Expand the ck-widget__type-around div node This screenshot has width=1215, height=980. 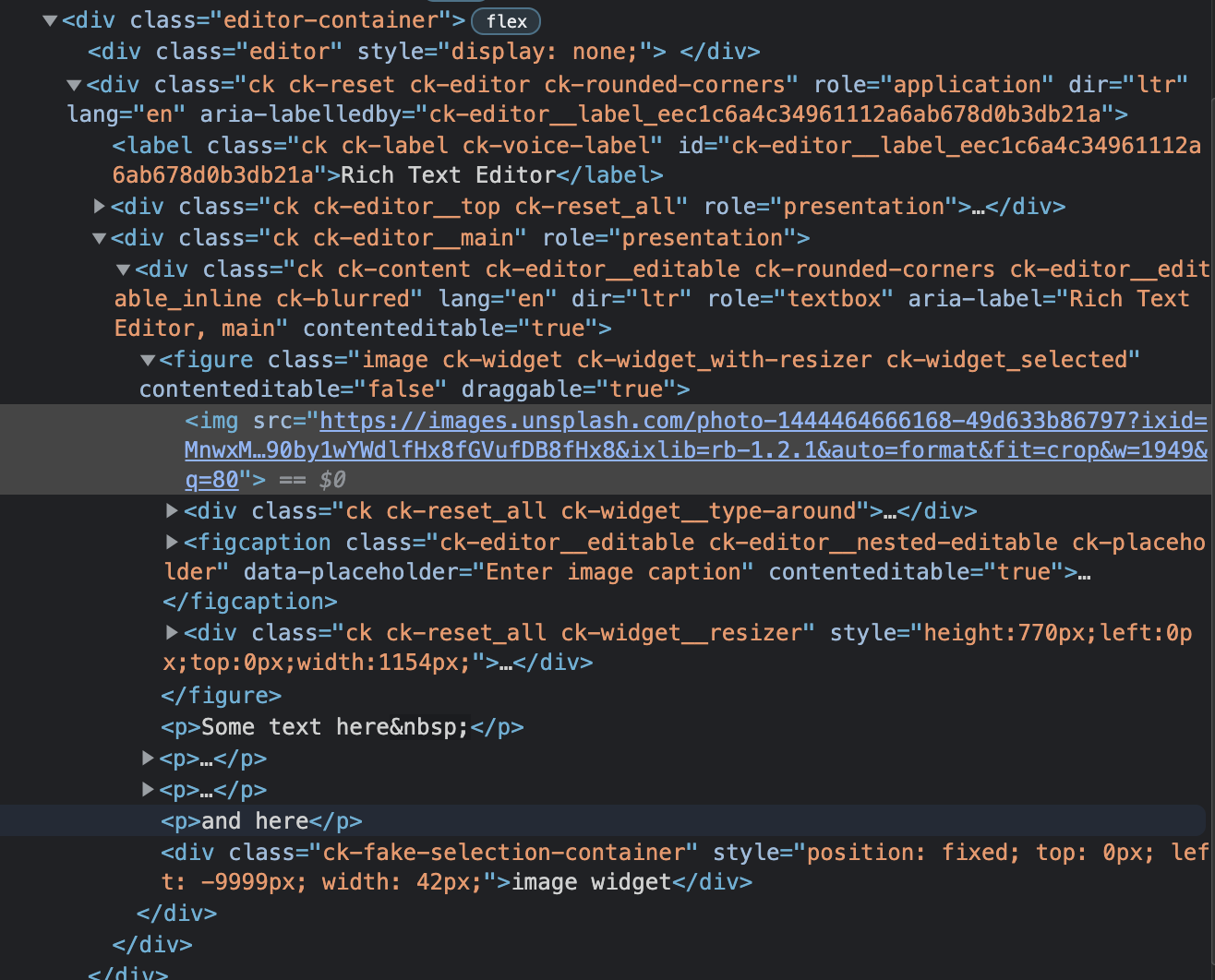(x=172, y=511)
